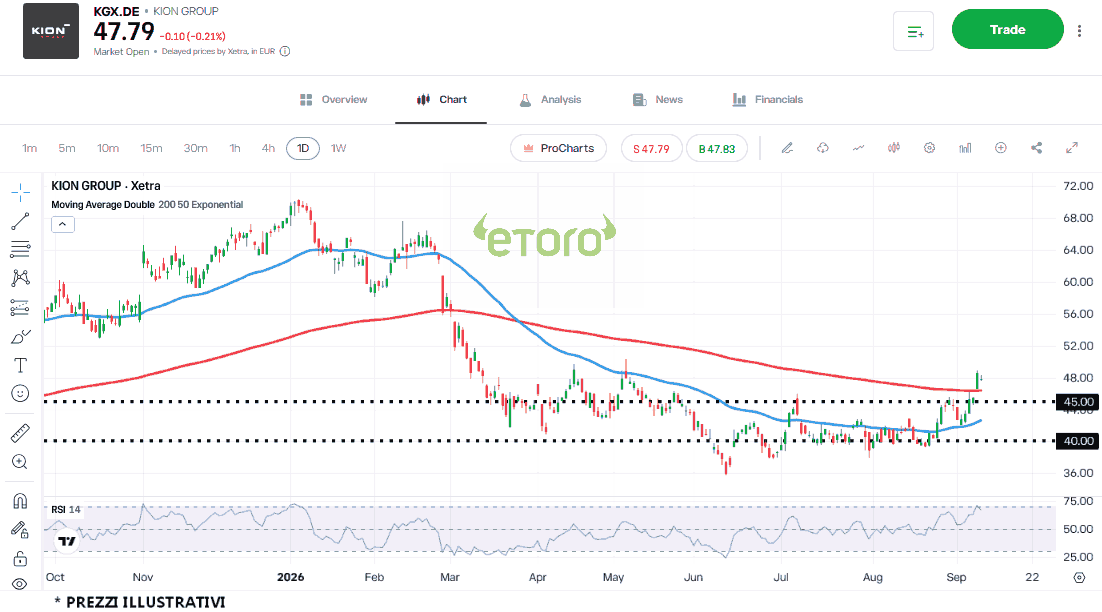Click the green Trade button

point(1008,30)
